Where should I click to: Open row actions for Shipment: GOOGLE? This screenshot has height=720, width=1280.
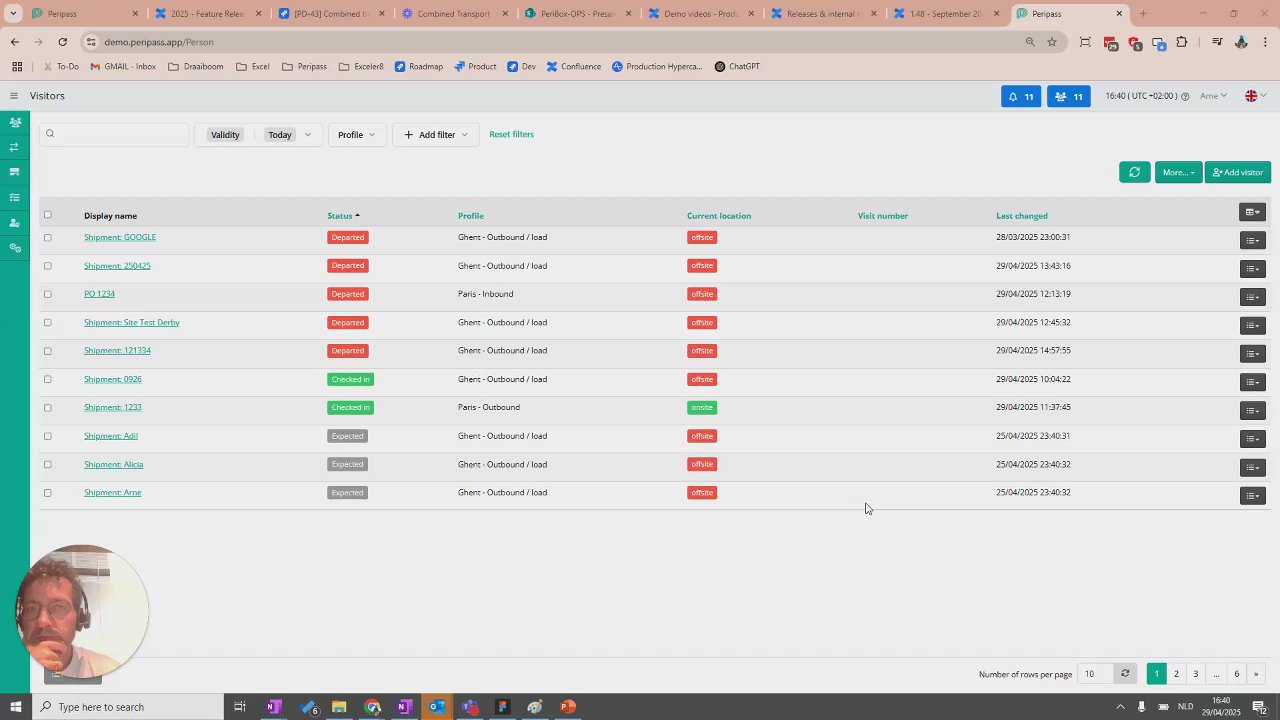tap(1253, 240)
